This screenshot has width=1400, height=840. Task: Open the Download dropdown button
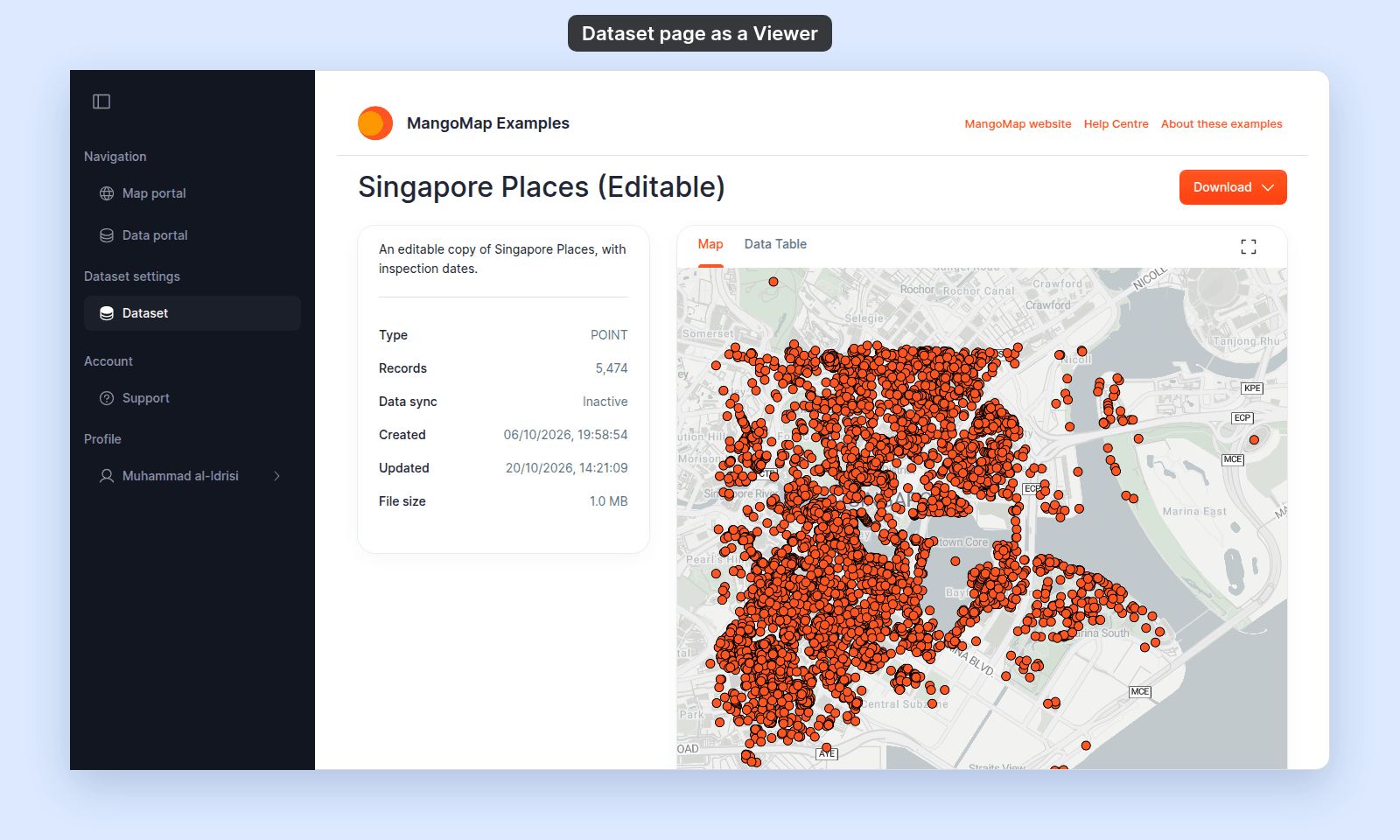[1233, 187]
